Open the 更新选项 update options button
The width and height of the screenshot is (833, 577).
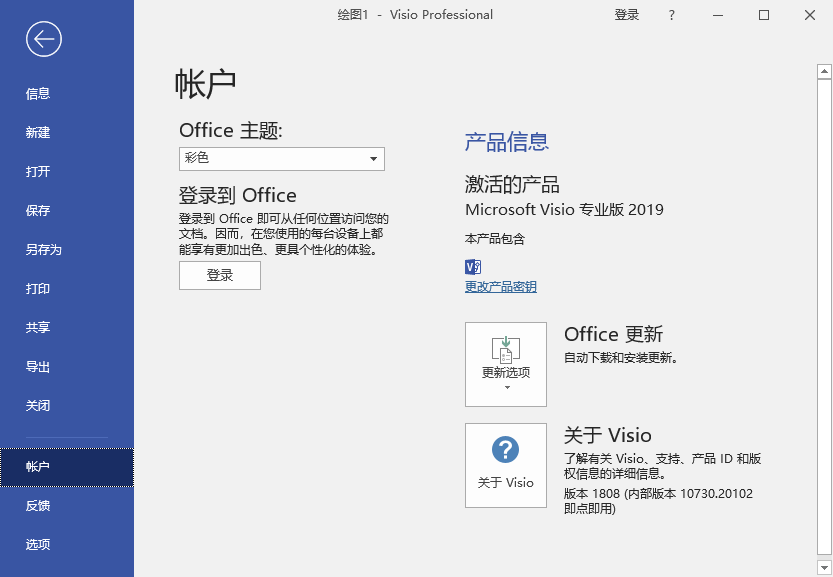coord(505,364)
